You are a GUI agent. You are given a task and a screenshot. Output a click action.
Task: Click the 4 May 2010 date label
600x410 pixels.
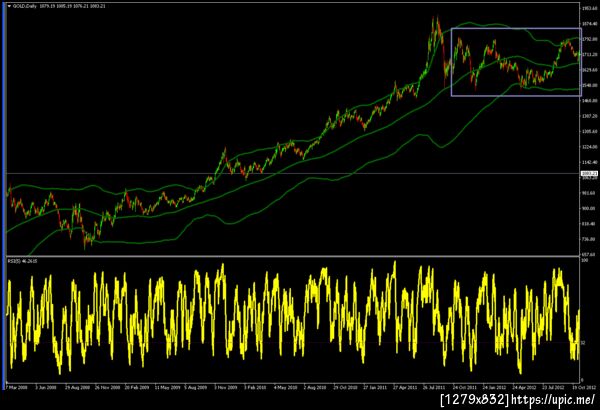[285, 387]
